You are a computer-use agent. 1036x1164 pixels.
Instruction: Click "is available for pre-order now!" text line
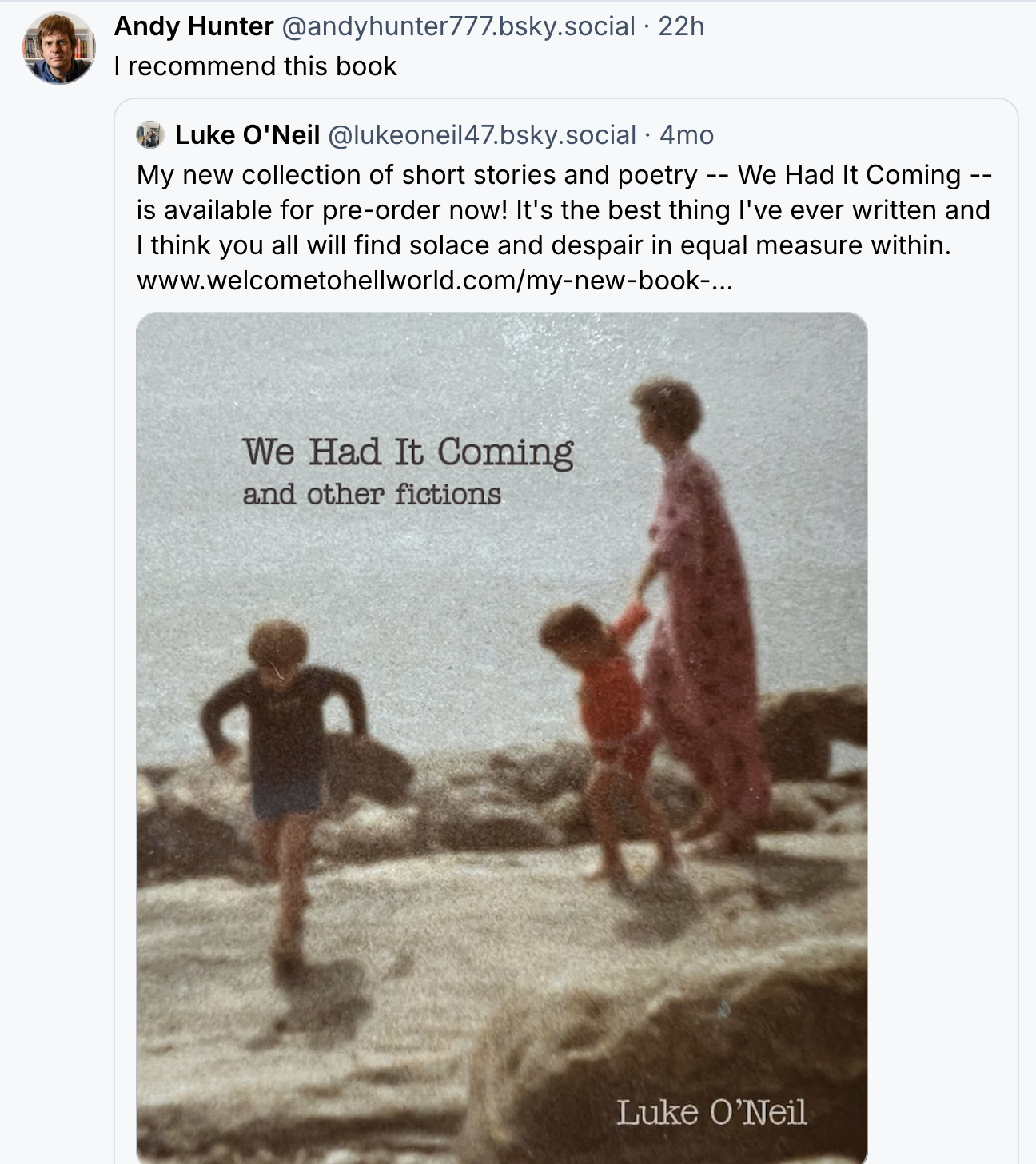tap(321, 210)
